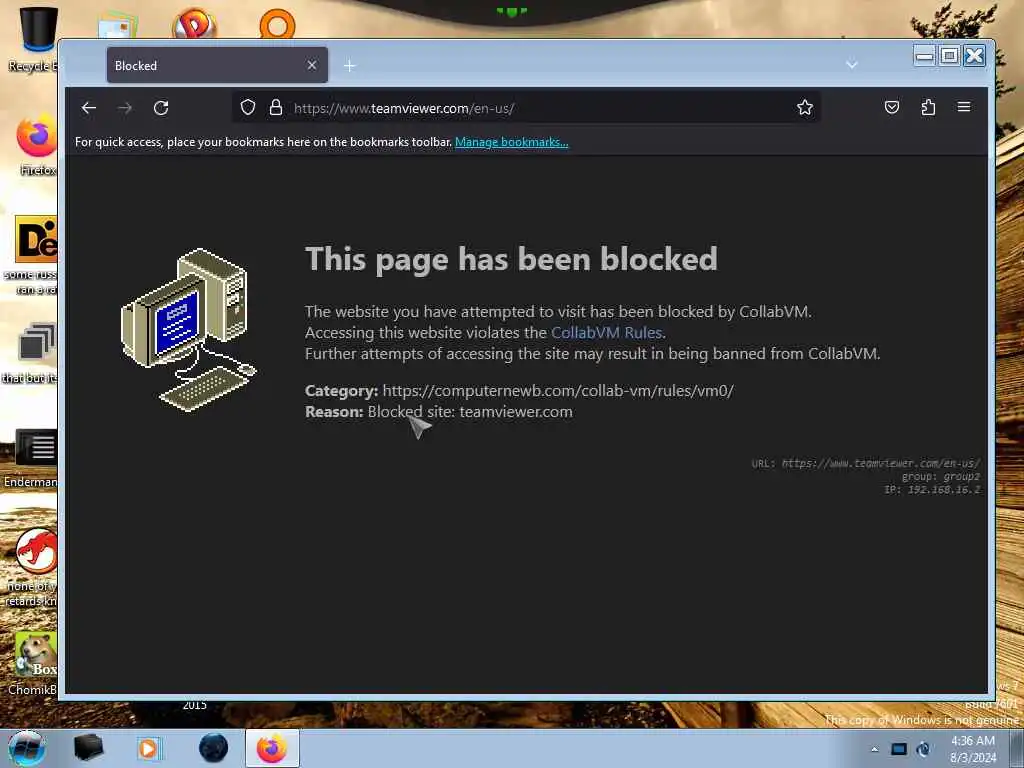Go back to the previous page
This screenshot has height=768, width=1024.
tap(89, 108)
